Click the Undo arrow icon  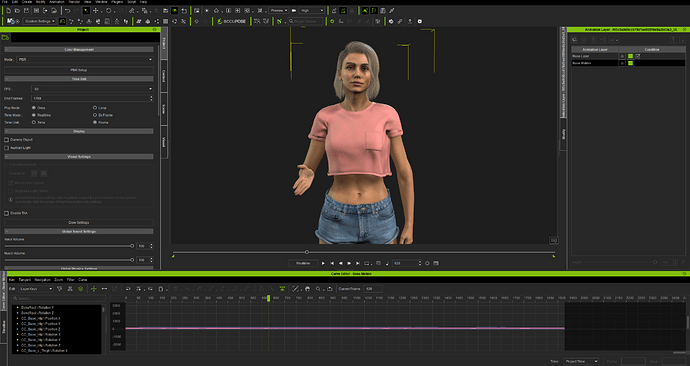click(x=67, y=11)
